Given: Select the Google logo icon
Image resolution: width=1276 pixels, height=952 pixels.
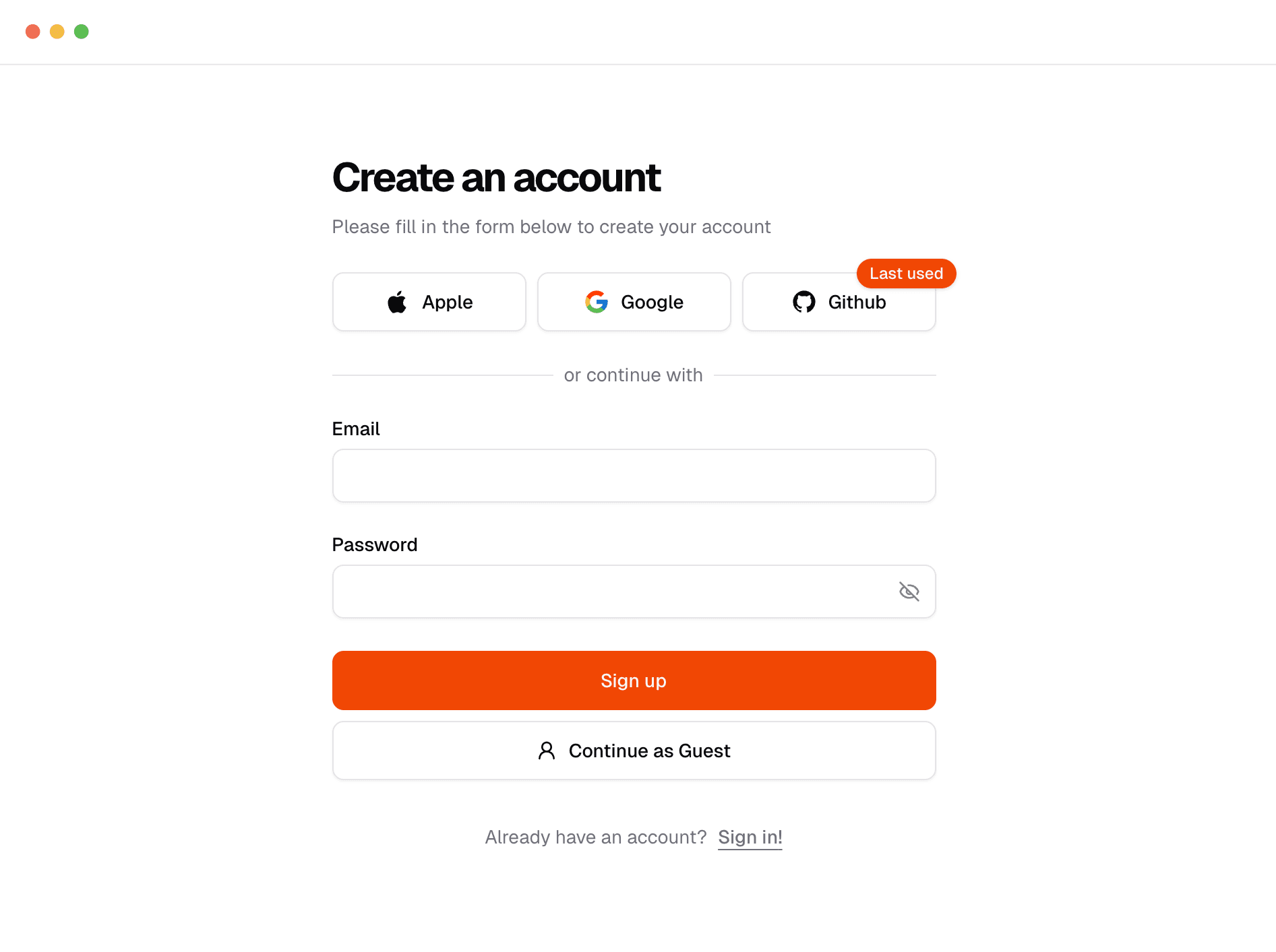Looking at the screenshot, I should 596,302.
